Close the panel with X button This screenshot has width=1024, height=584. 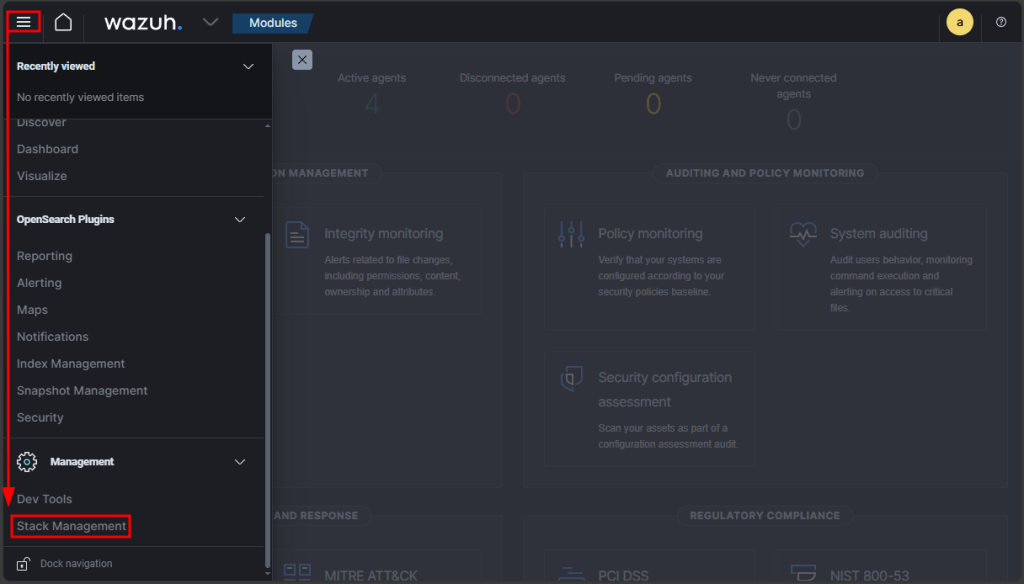pyautogui.click(x=302, y=60)
